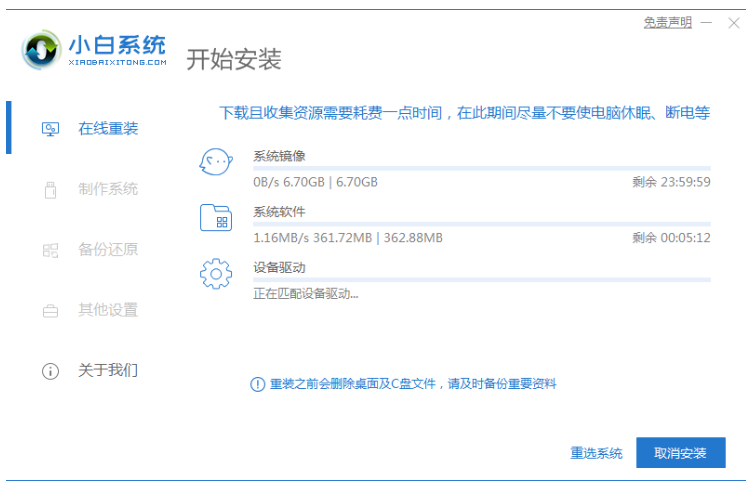
Task: Click the 开始安装 page title
Action: 234,59
